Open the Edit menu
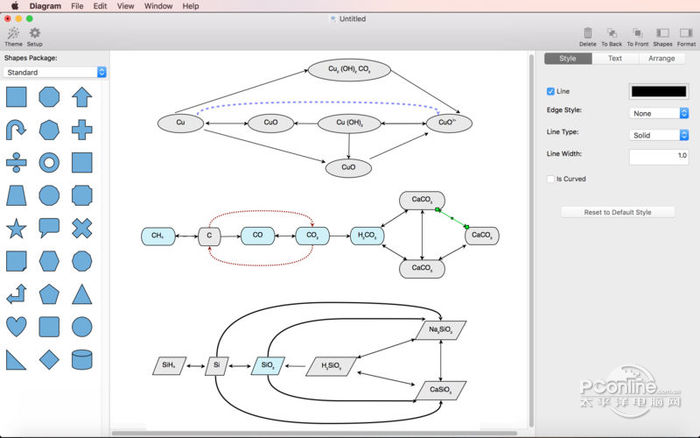Screen dimensions: 700x438 coord(100,6)
